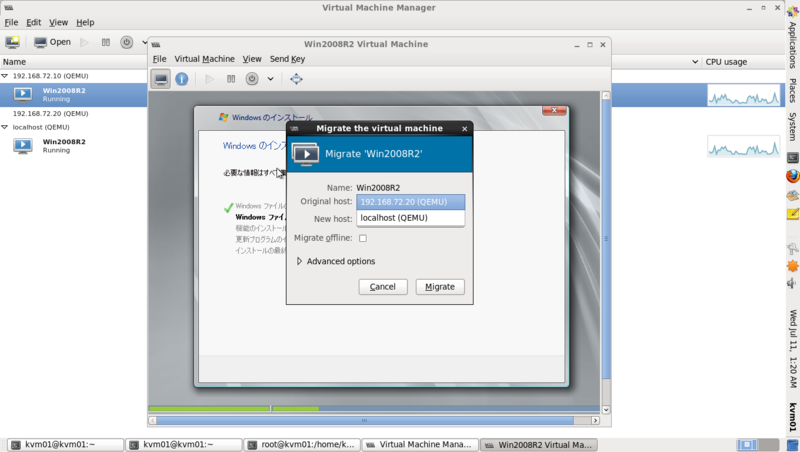This screenshot has height=452, width=800.
Task: Open File menu in Win2008R2 window
Action: tap(160, 59)
